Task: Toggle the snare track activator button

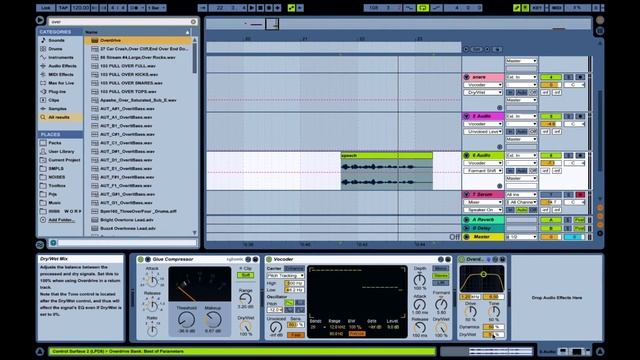Action: [551, 77]
